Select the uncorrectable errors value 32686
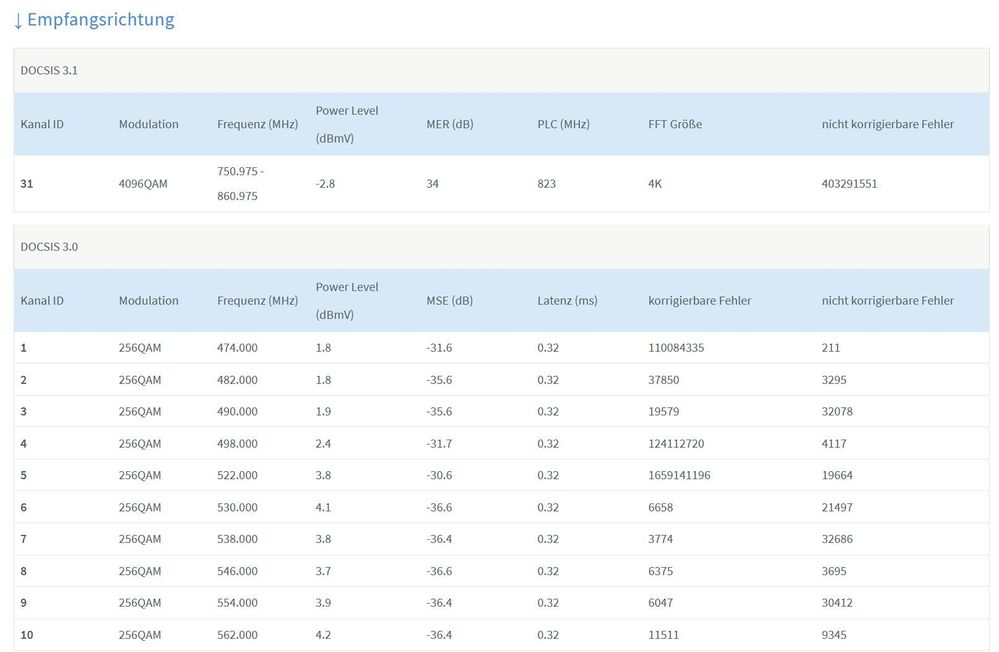Screen dimensions: 999x652 point(837,539)
